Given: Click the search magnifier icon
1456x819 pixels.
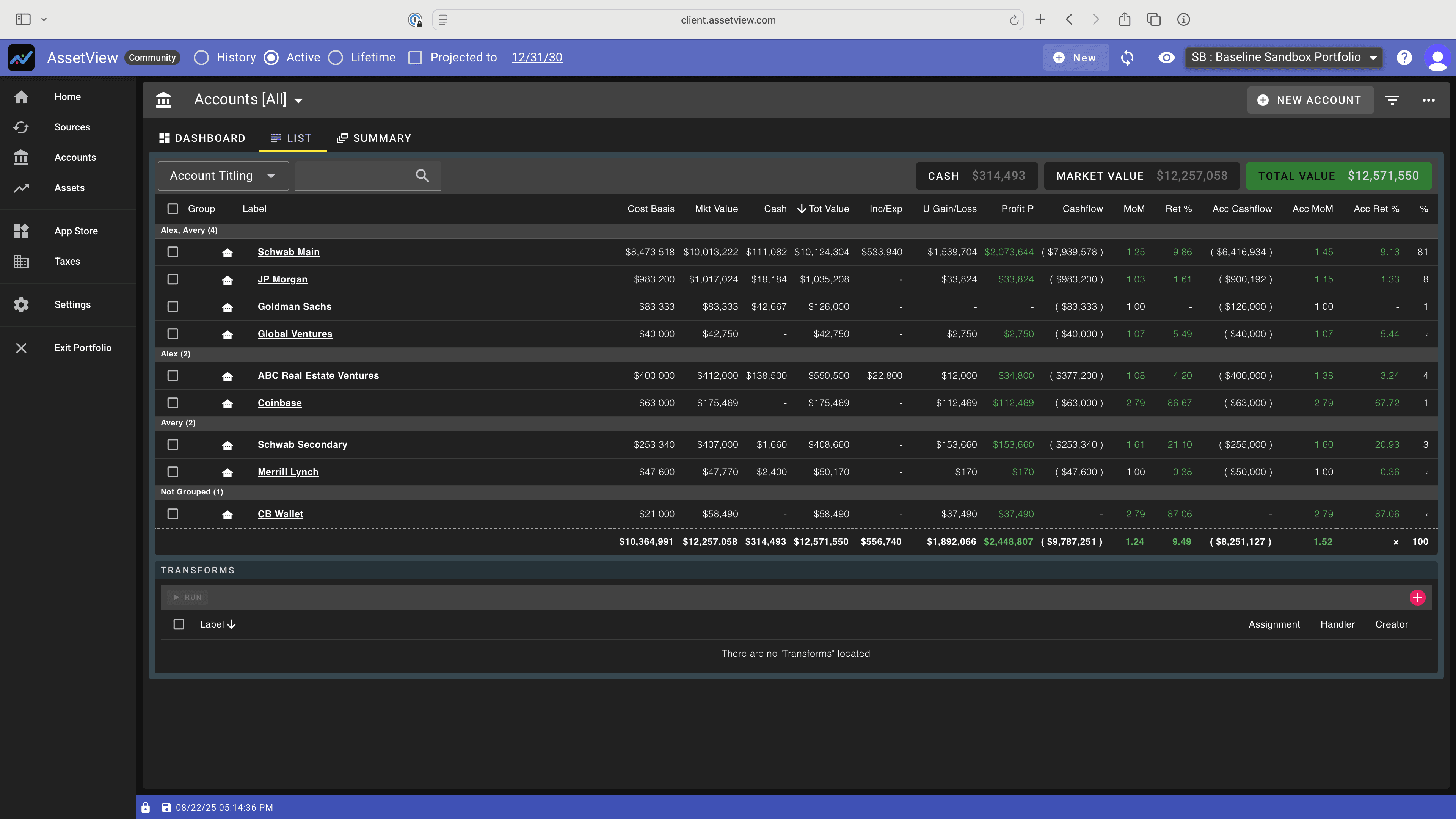Looking at the screenshot, I should [x=422, y=176].
